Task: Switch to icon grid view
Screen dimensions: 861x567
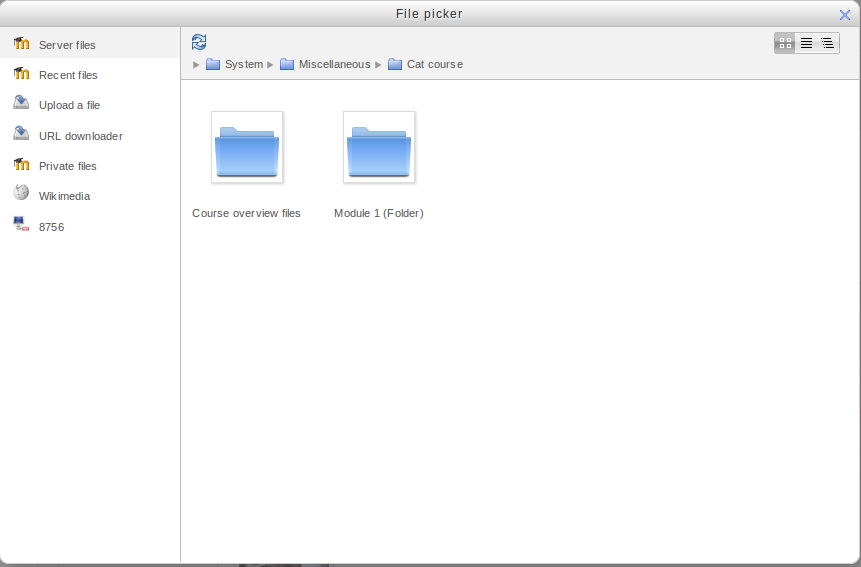Action: click(x=785, y=43)
